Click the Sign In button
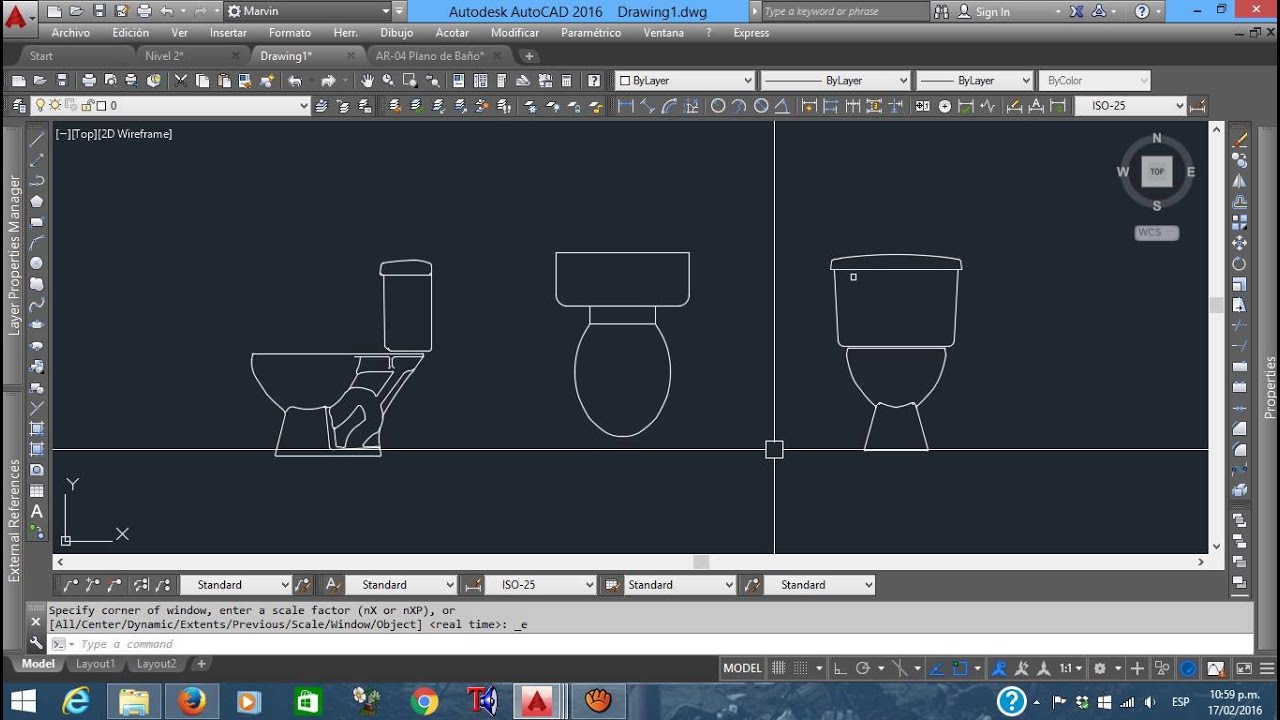Viewport: 1280px width, 720px height. click(x=984, y=11)
